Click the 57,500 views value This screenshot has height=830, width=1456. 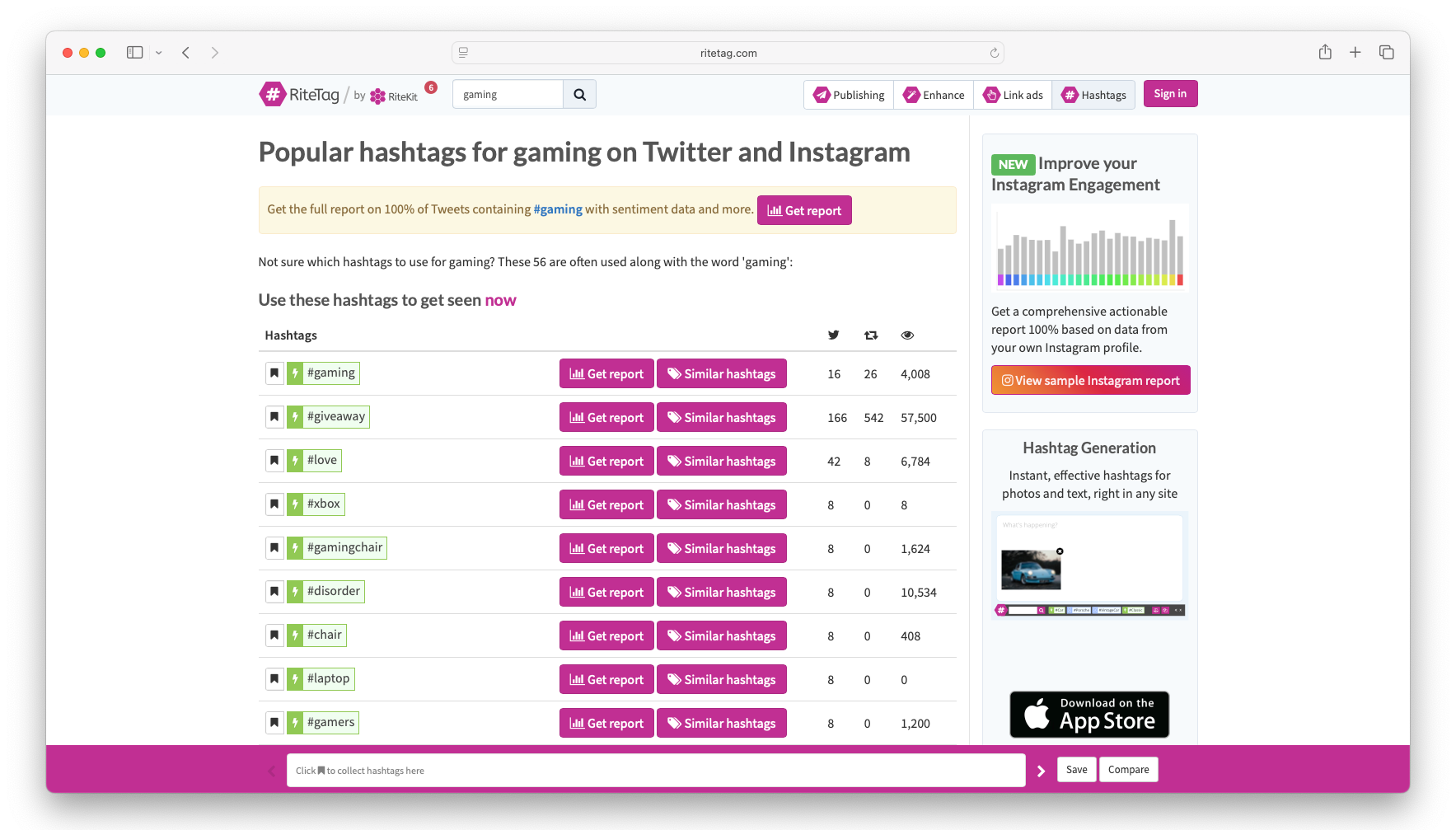tap(918, 418)
